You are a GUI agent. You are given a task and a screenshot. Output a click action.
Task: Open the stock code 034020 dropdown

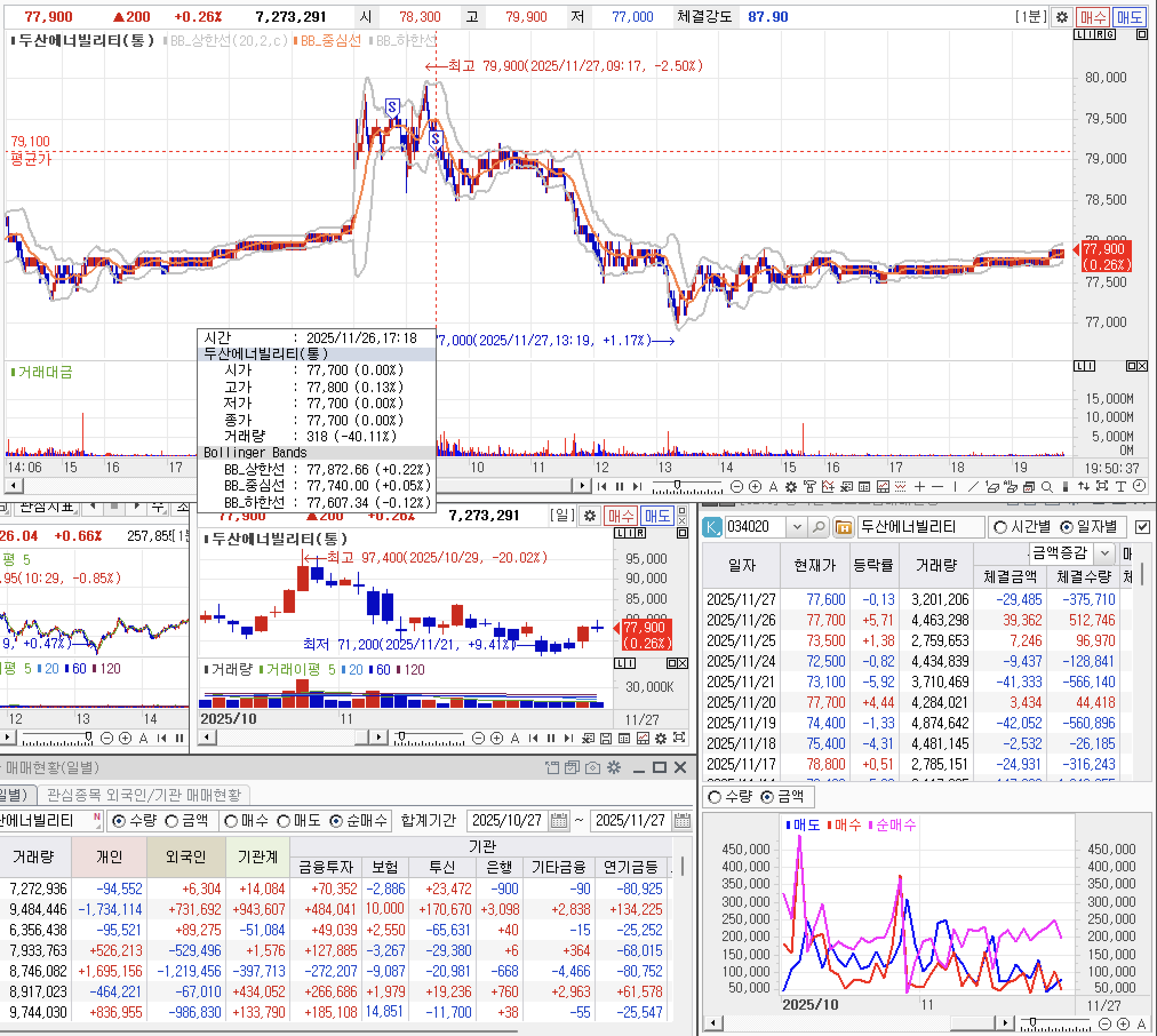797,527
